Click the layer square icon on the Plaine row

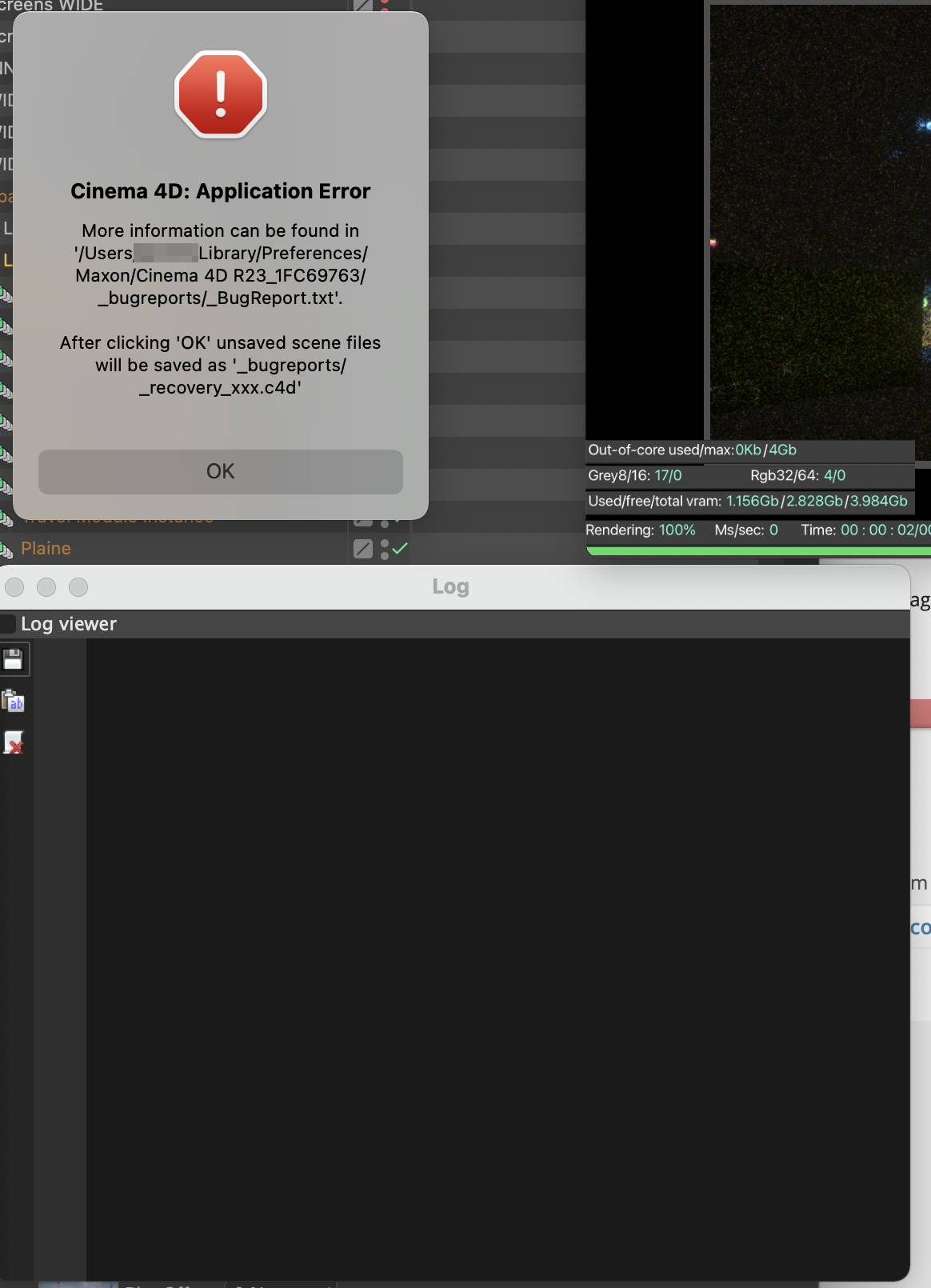(x=363, y=549)
